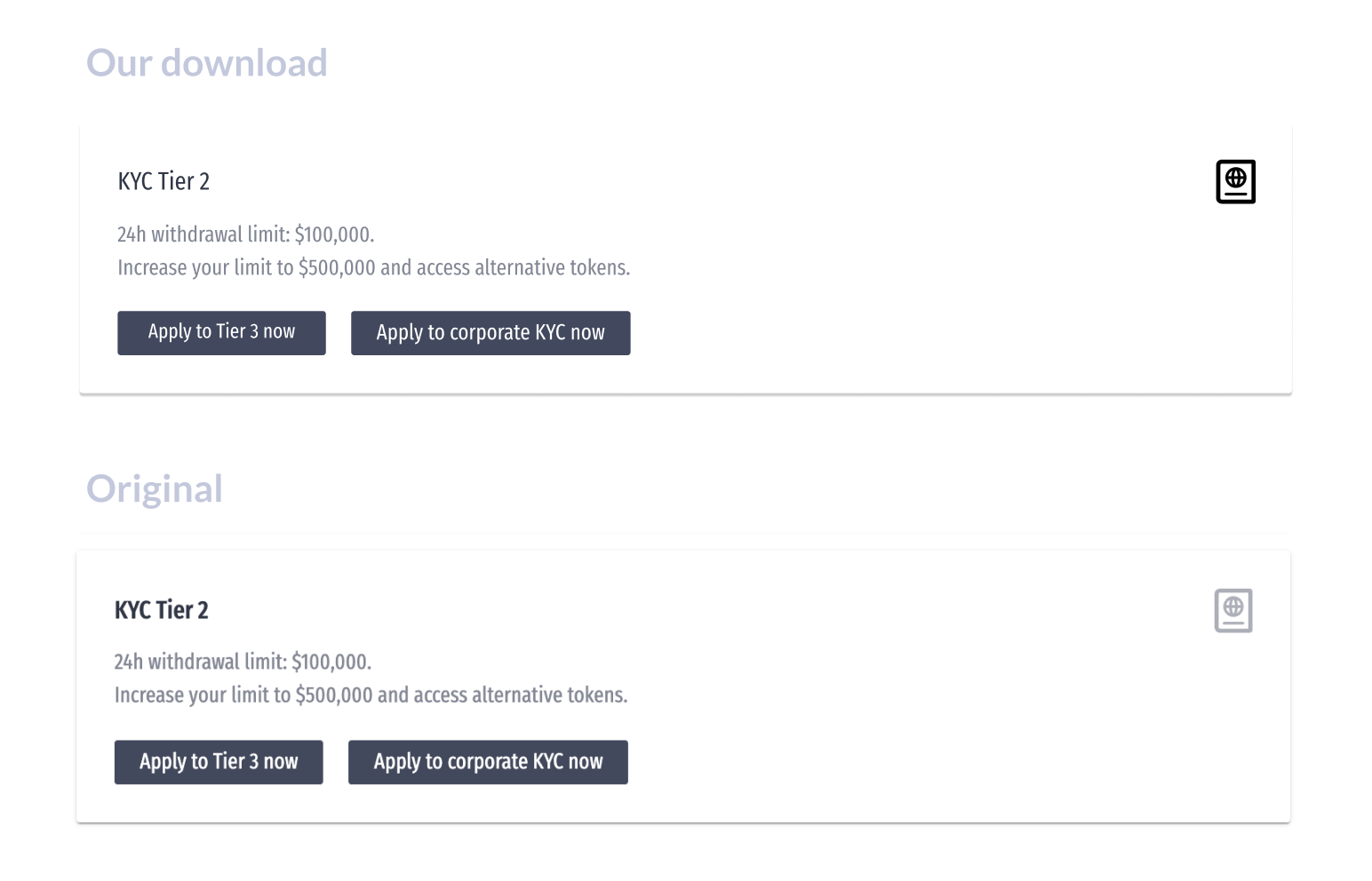This screenshot has height=881, width=1372.
Task: Click the black passport icon in Our download card
Action: tap(1235, 182)
